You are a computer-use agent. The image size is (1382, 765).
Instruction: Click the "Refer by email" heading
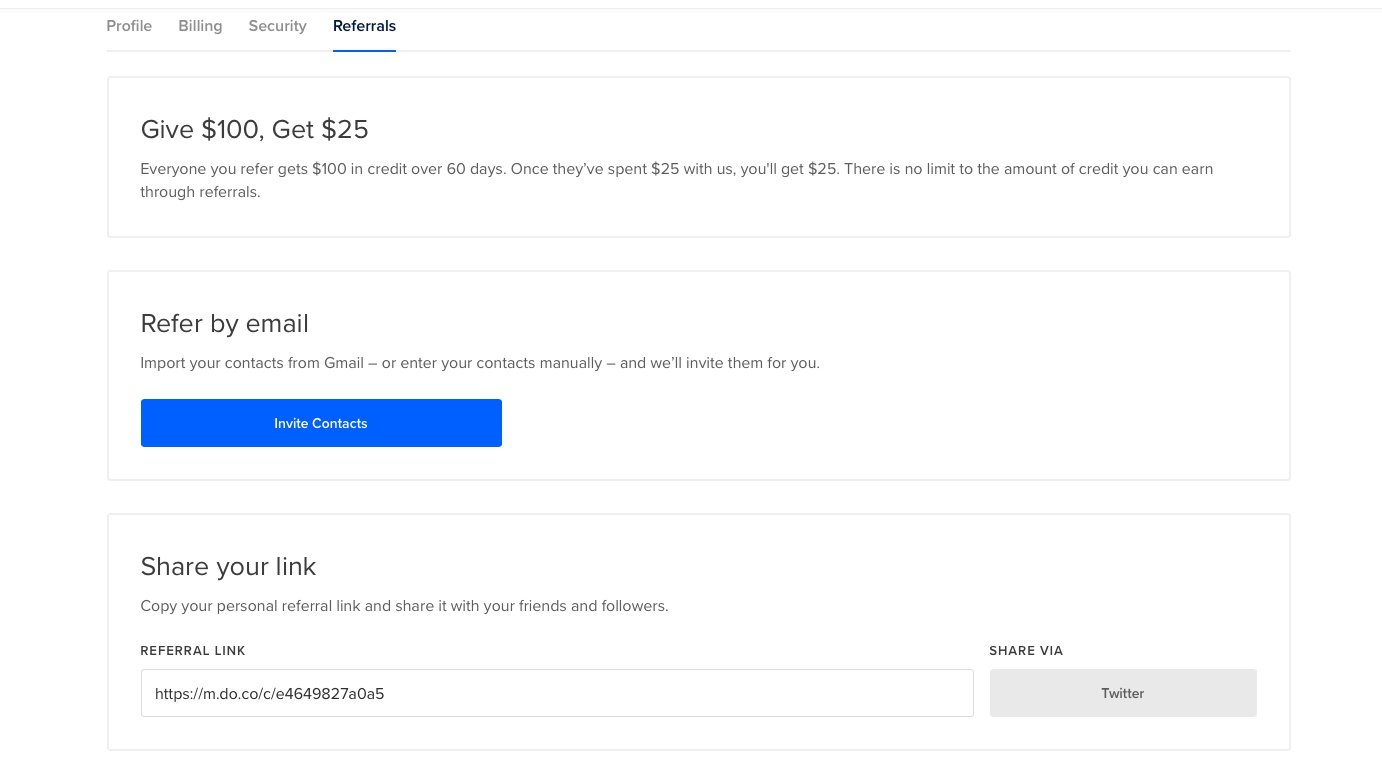tap(224, 324)
